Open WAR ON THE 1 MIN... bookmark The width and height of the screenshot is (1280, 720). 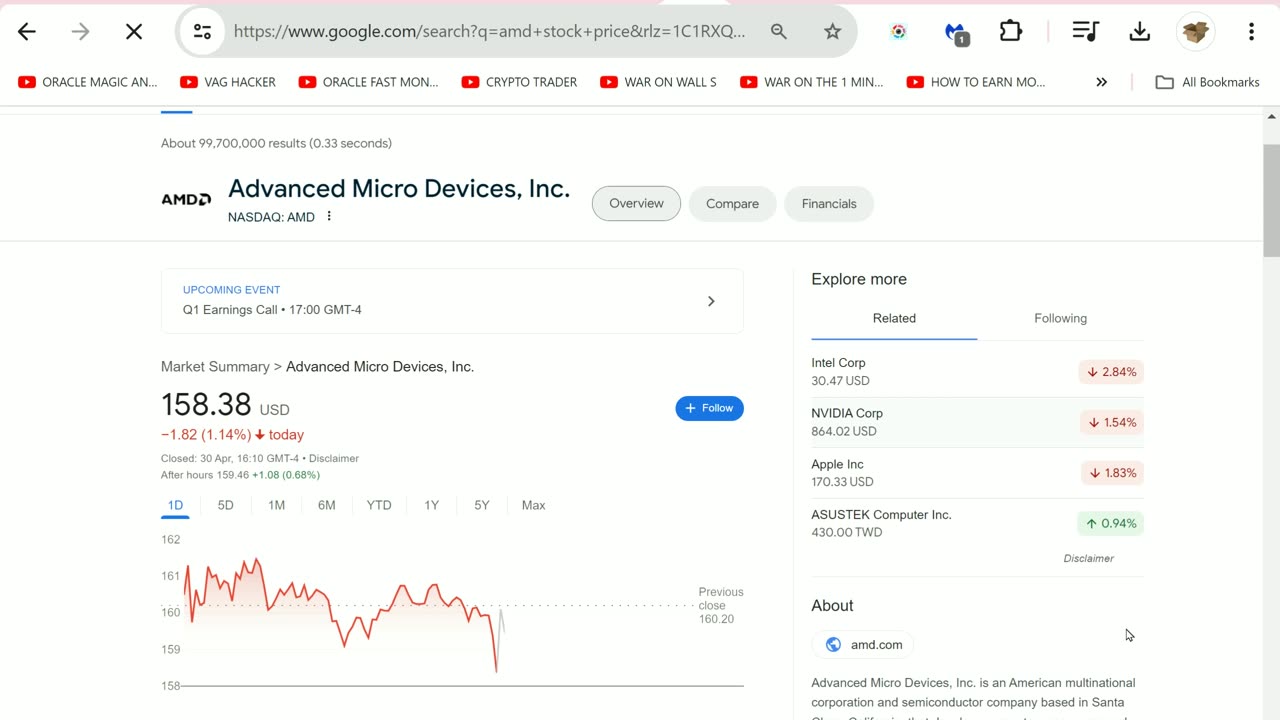[x=812, y=82]
